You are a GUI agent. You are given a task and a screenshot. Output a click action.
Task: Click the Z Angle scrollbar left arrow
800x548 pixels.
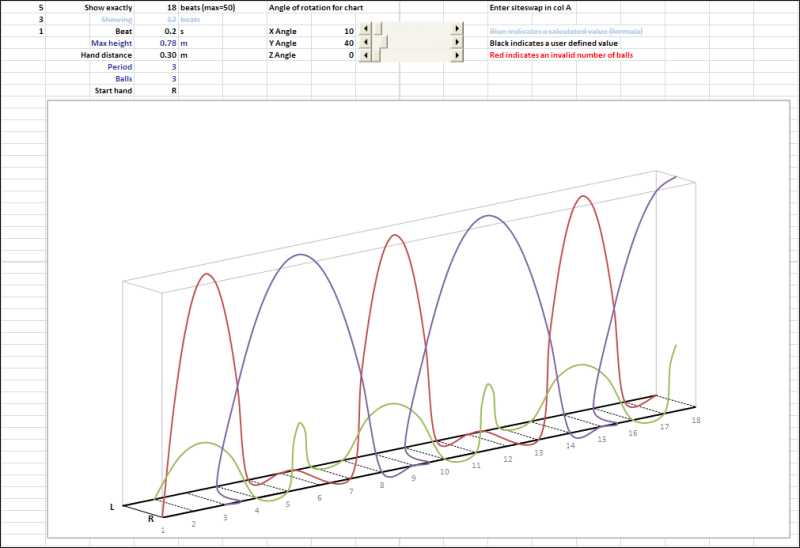coord(365,55)
